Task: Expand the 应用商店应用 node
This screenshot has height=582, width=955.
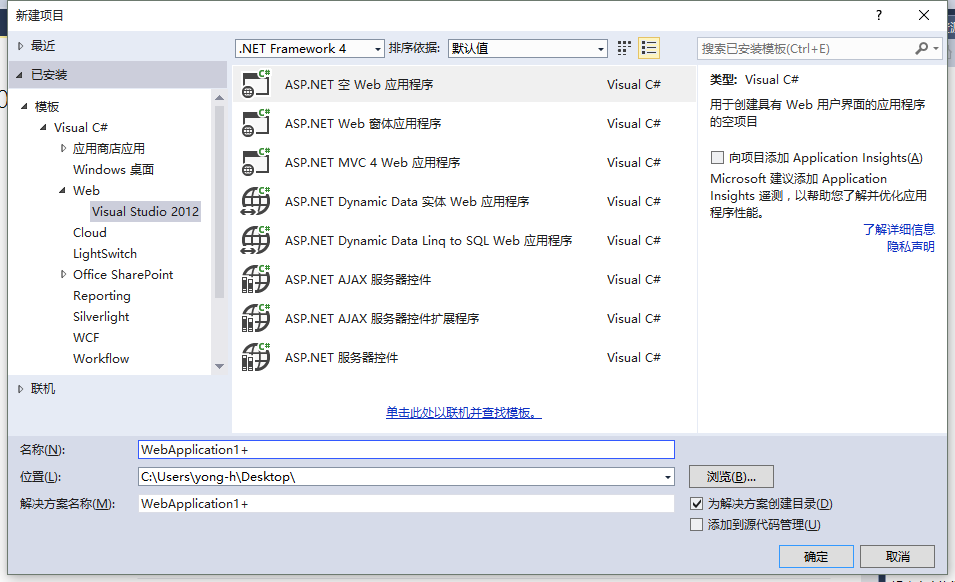Action: point(63,148)
